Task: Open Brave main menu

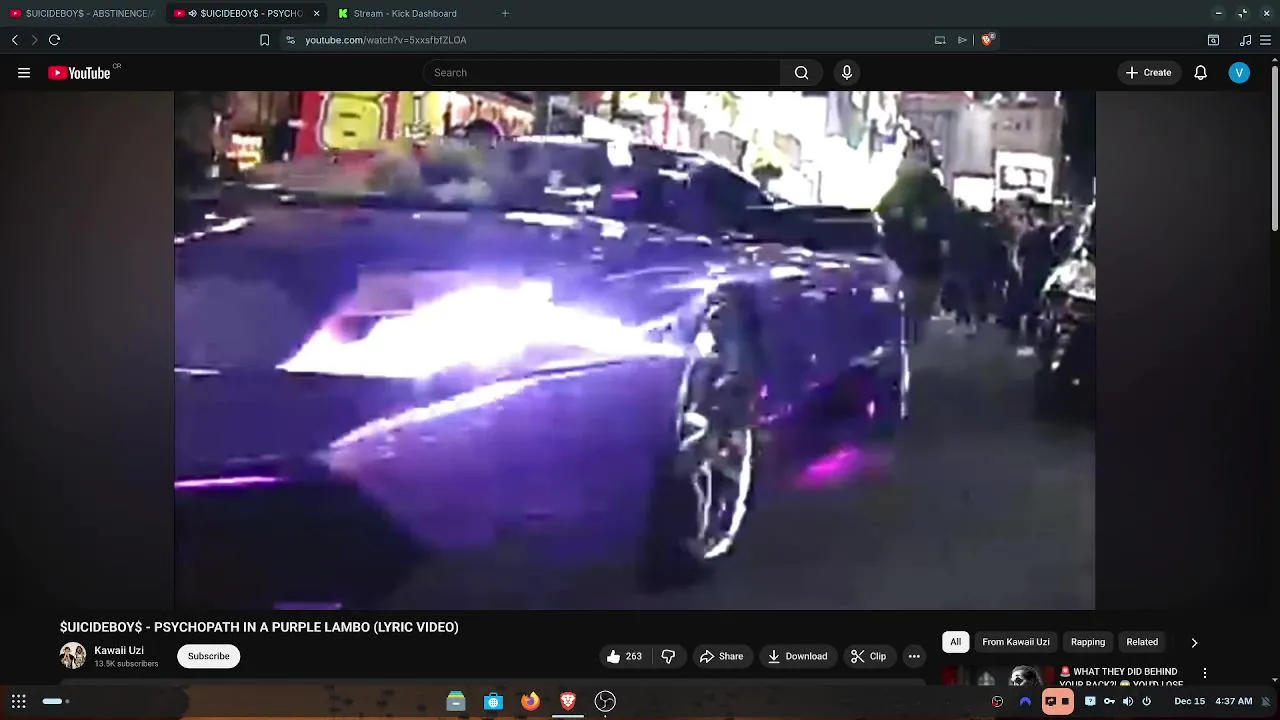Action: 1267,40
